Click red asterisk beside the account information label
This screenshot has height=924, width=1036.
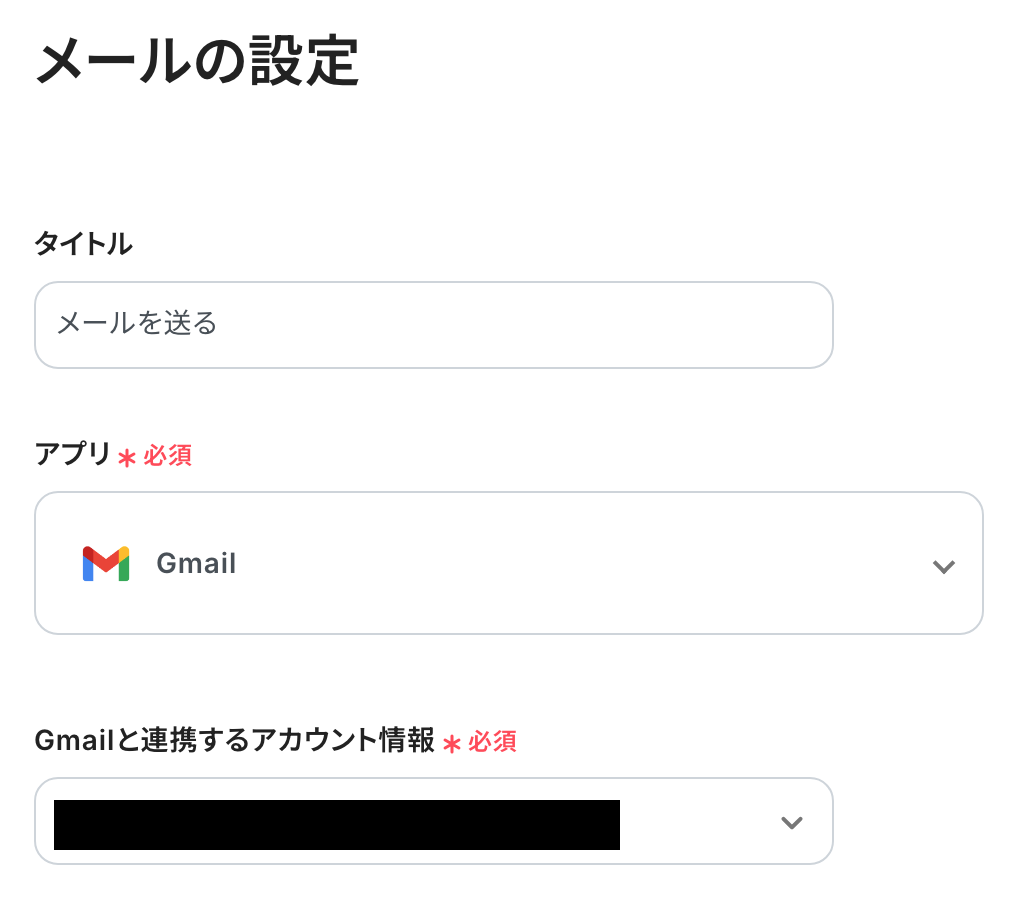coord(451,744)
